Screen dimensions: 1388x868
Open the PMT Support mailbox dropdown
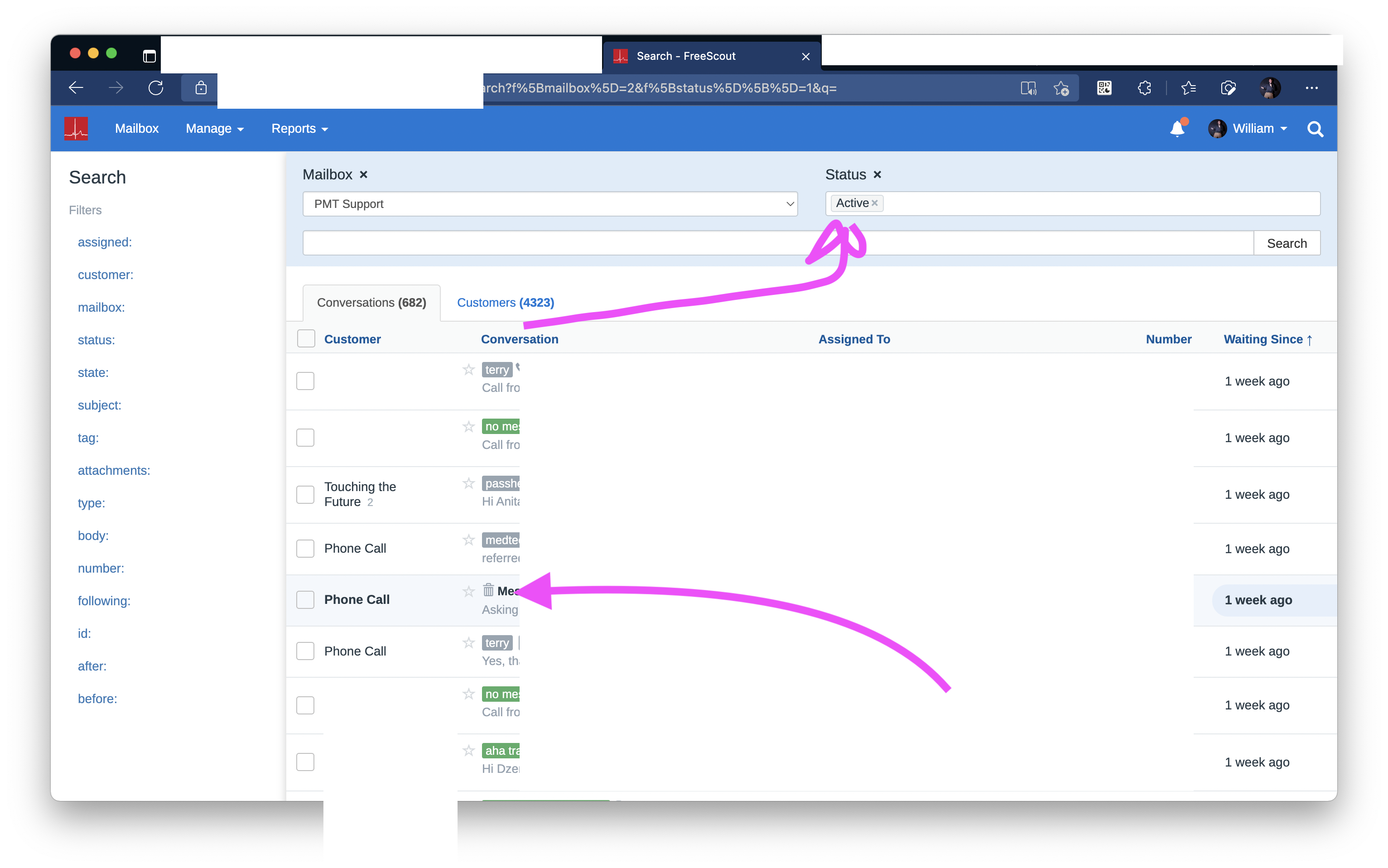pyautogui.click(x=549, y=204)
